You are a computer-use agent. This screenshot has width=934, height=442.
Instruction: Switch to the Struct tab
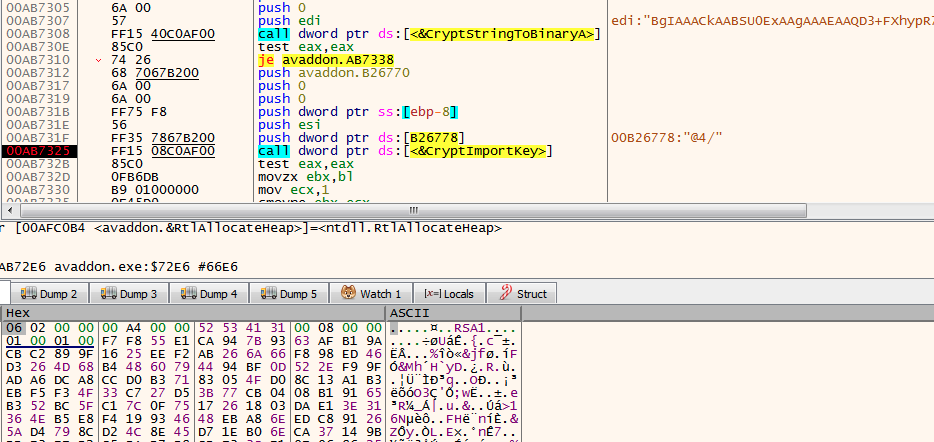point(521,293)
